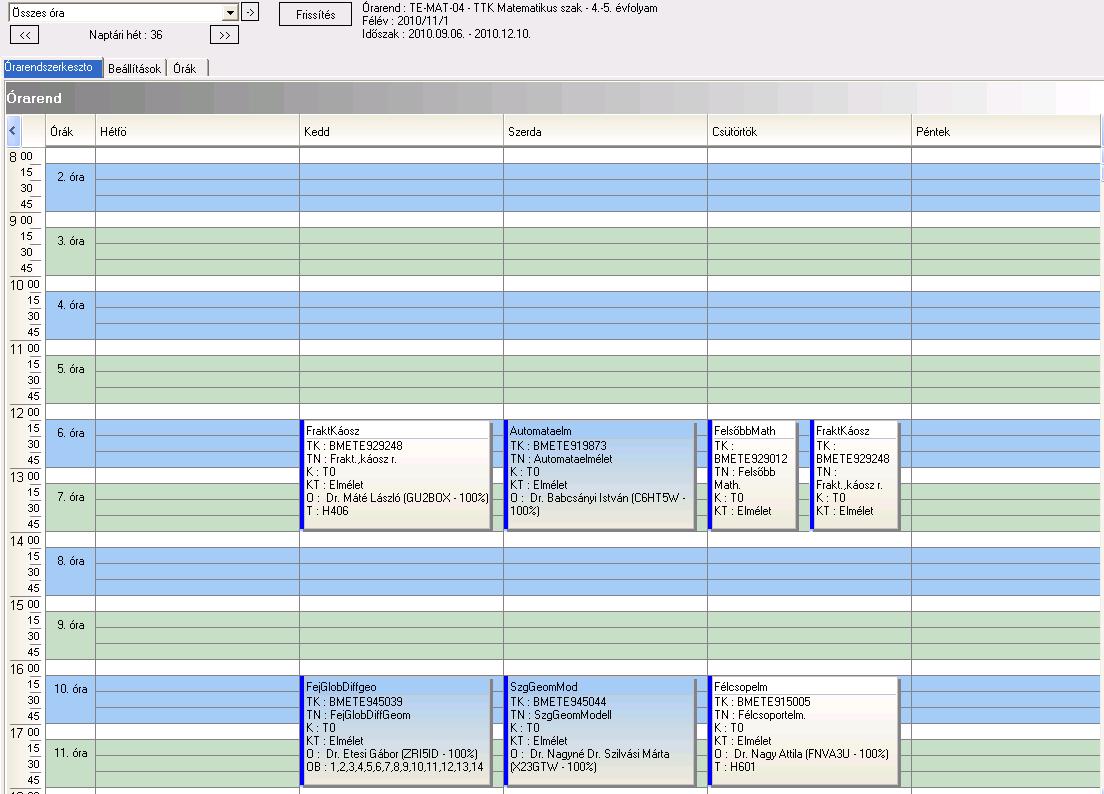1104x794 pixels.
Task: Click the "TK : BMETE915005" code line
Action: click(x=763, y=702)
